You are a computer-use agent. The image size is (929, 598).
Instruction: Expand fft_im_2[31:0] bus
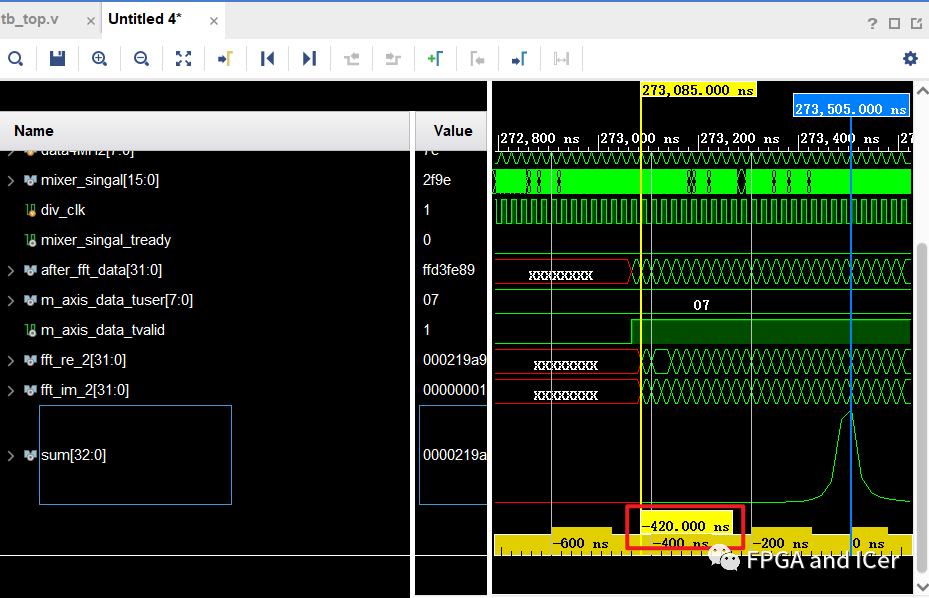pyautogui.click(x=11, y=391)
